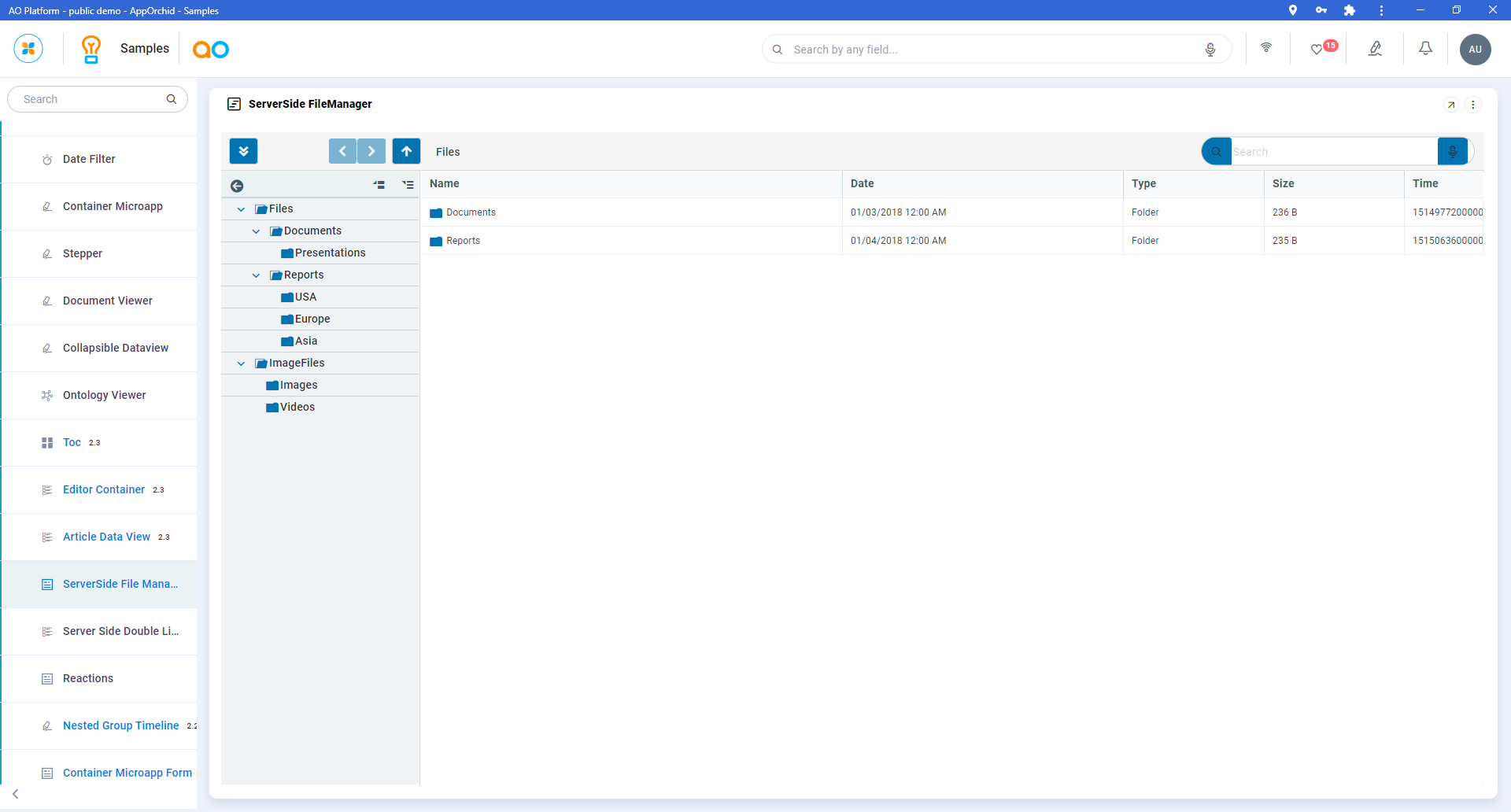Open the notifications bell

(x=1425, y=49)
